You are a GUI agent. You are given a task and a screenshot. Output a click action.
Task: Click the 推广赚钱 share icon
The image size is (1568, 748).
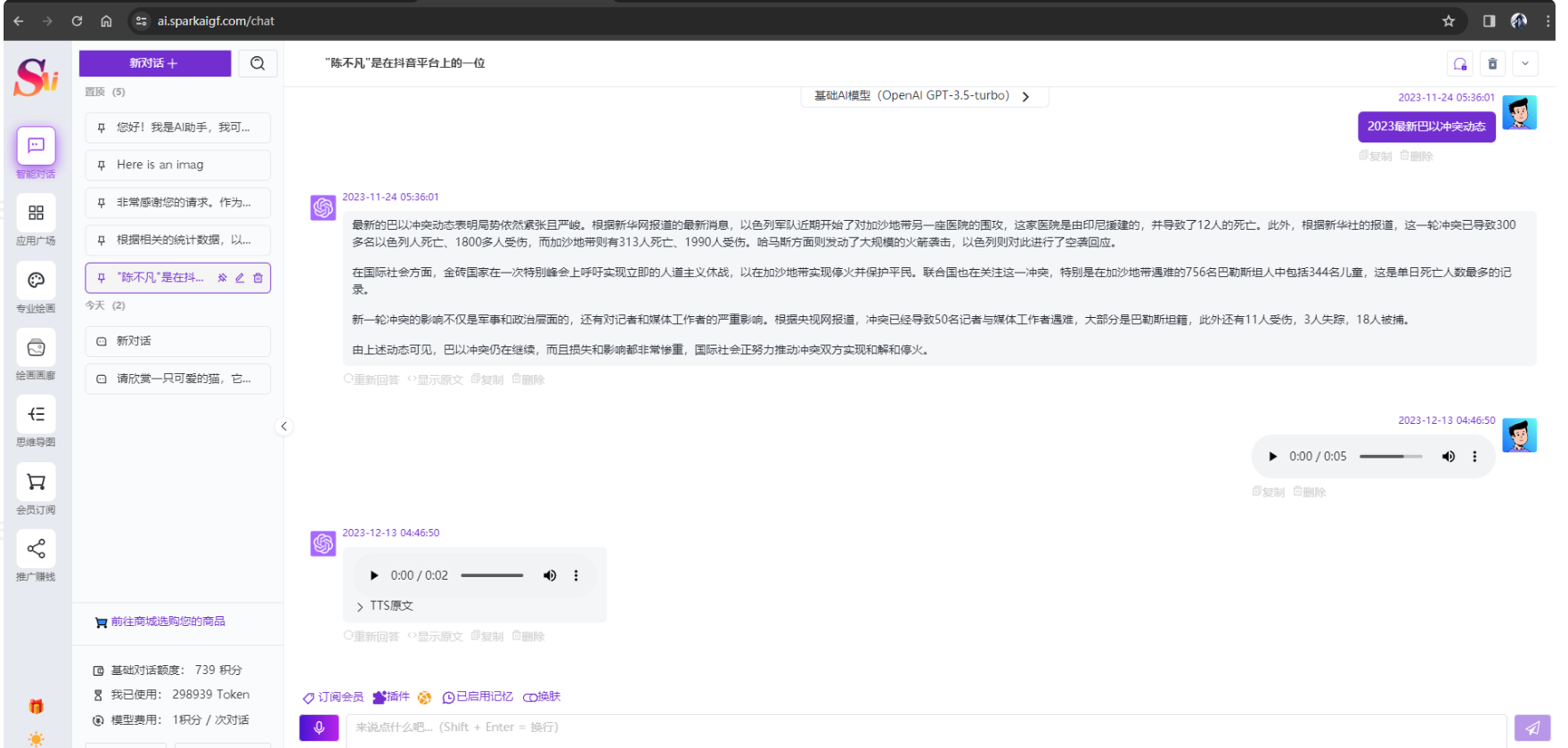click(36, 549)
